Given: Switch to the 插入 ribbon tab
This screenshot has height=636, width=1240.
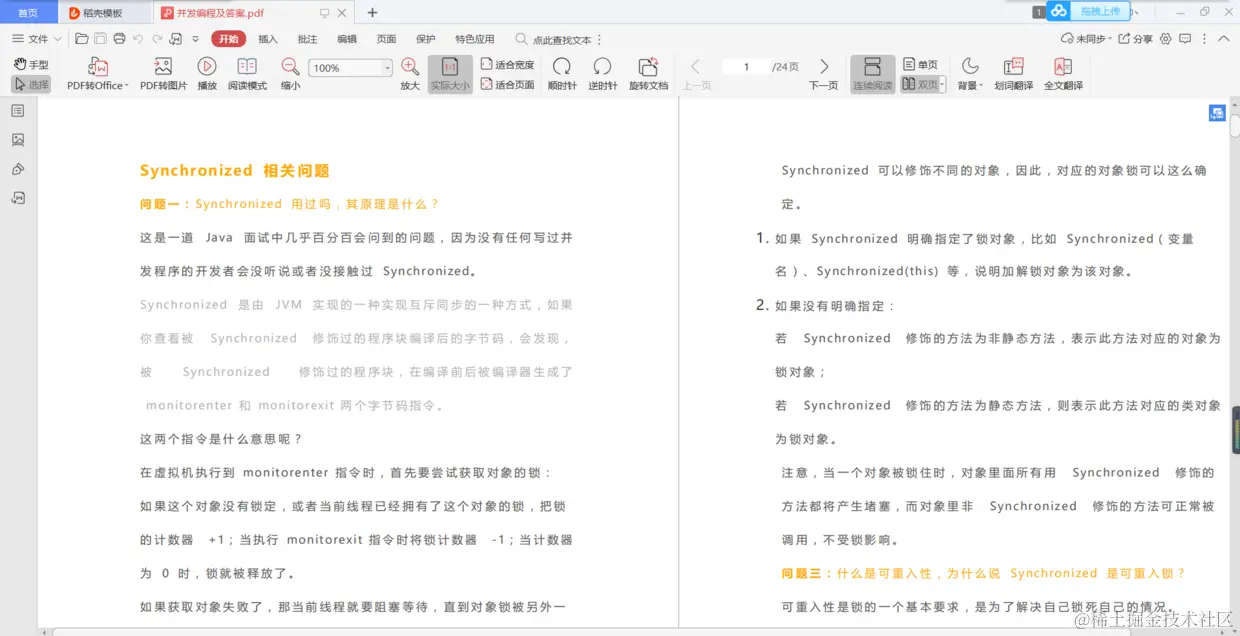Looking at the screenshot, I should [268, 39].
